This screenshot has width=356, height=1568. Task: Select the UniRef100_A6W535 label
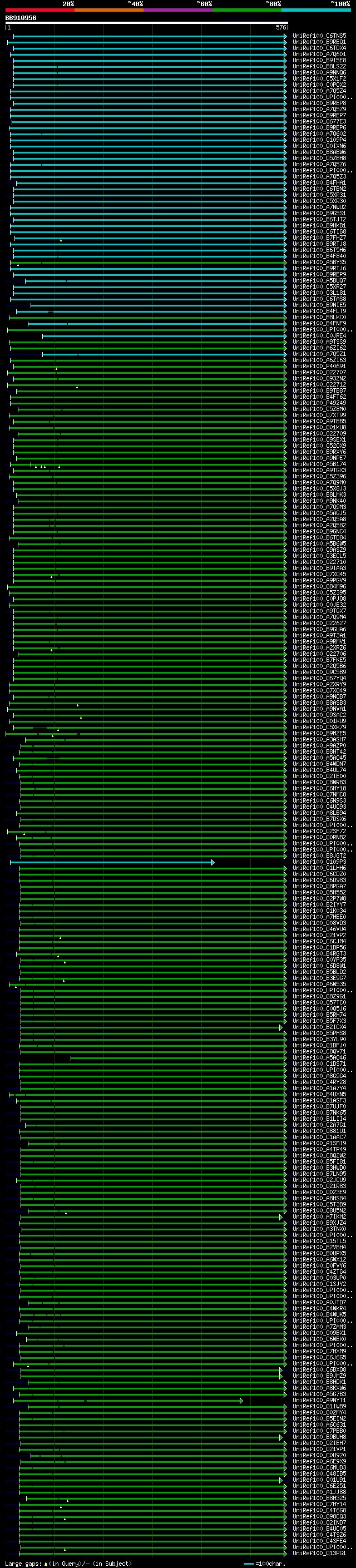(x=319, y=985)
